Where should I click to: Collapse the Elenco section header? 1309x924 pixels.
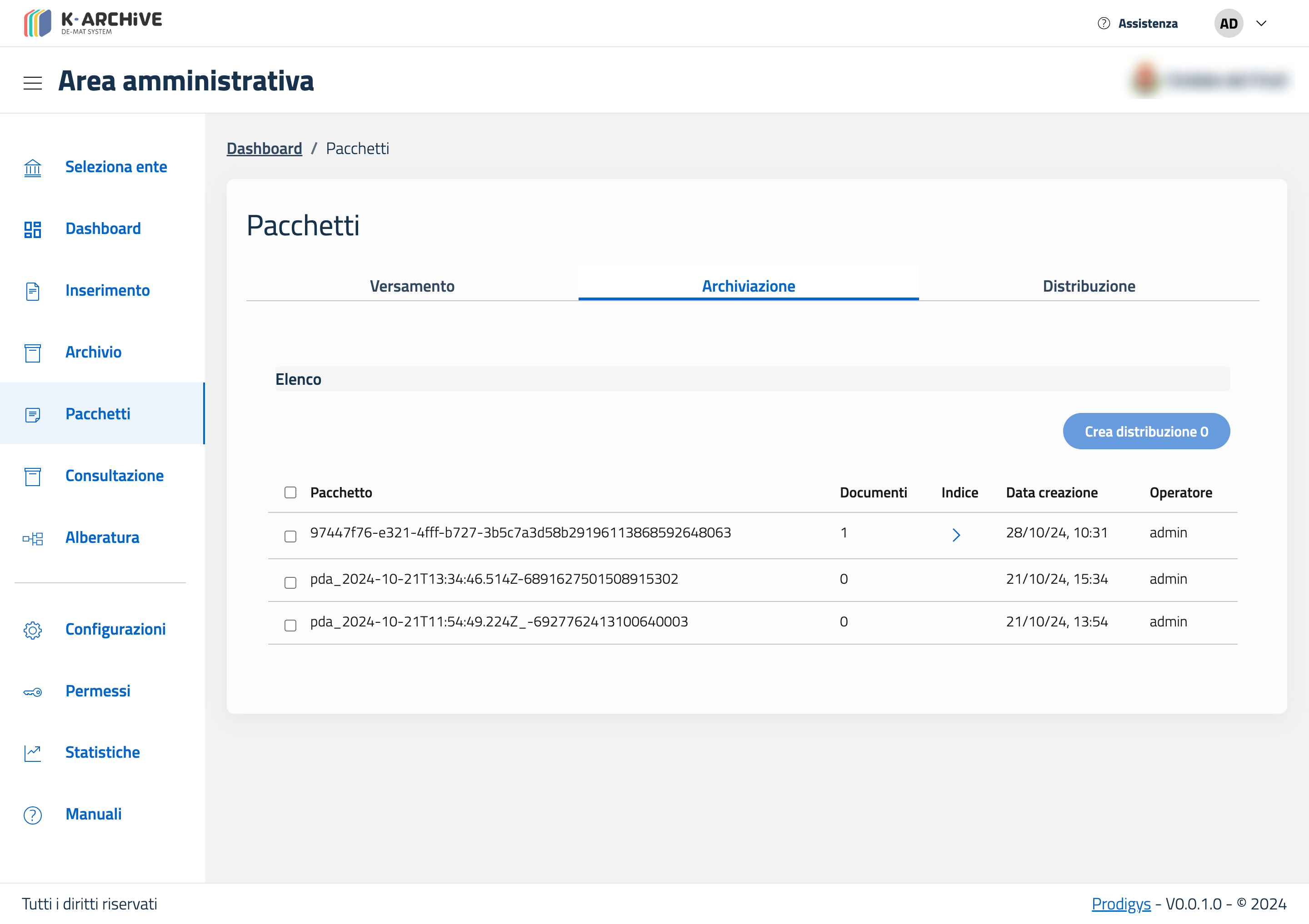(x=298, y=379)
